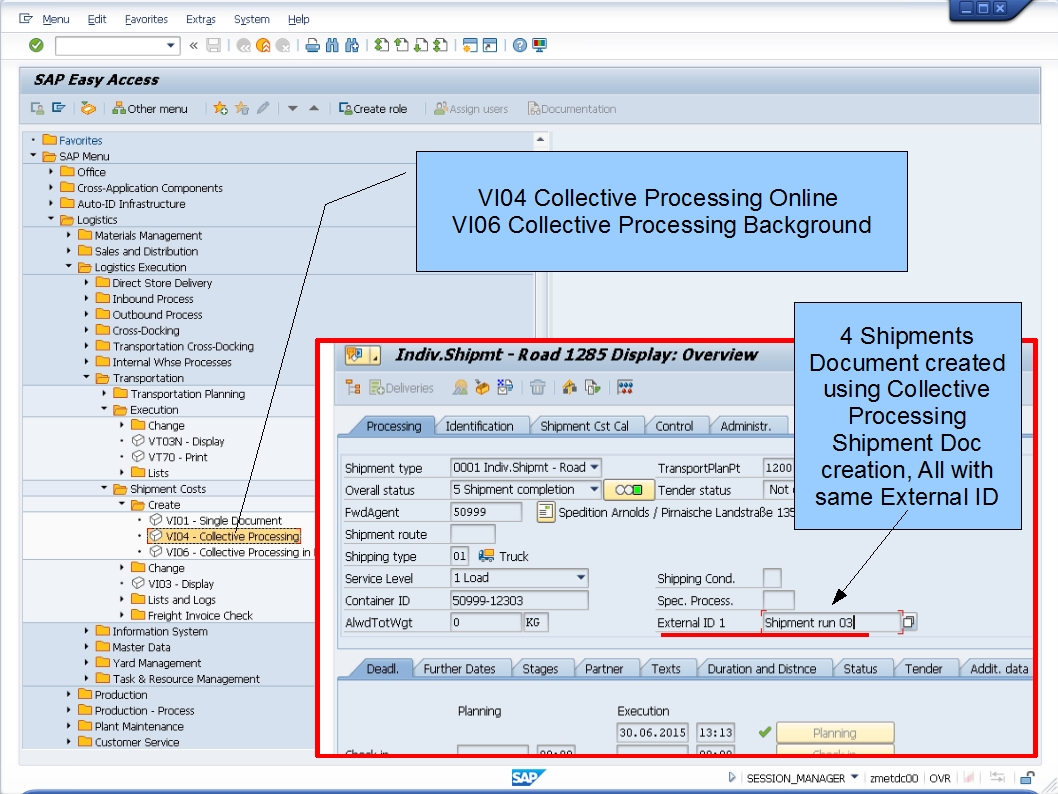The image size is (1058, 794).
Task: Click the Find Next binoculars icon
Action: (x=352, y=45)
